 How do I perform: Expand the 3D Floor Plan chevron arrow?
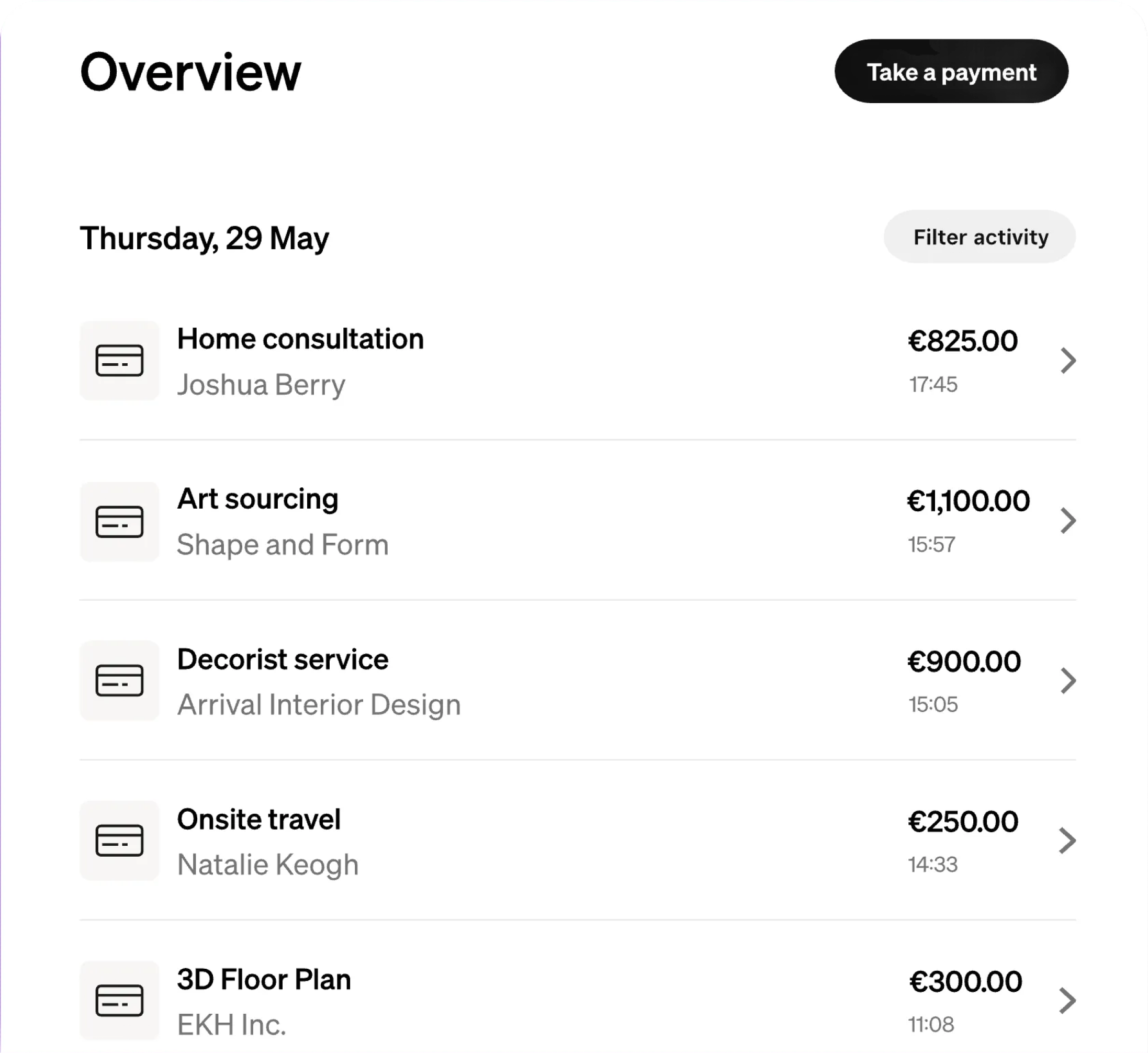tap(1067, 1001)
